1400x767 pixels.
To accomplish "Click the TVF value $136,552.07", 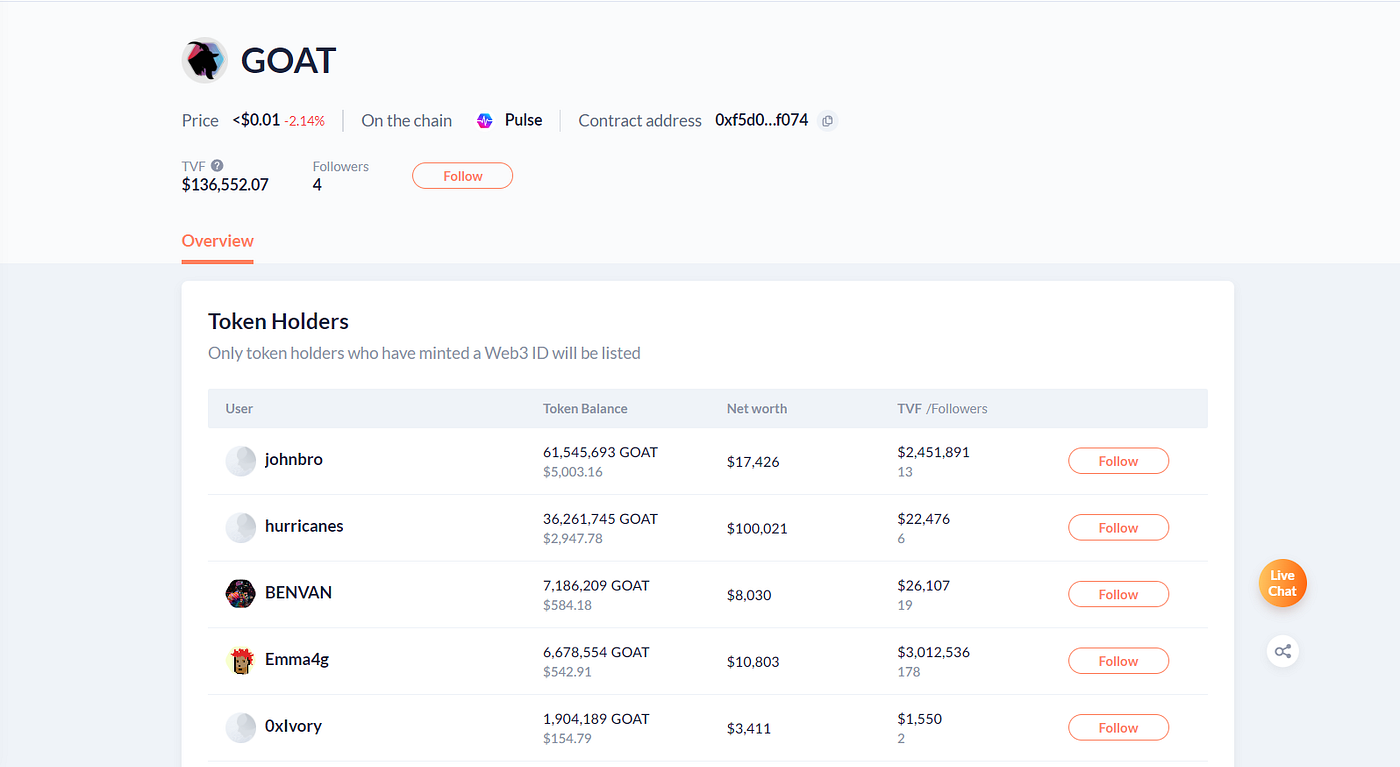I will click(225, 185).
